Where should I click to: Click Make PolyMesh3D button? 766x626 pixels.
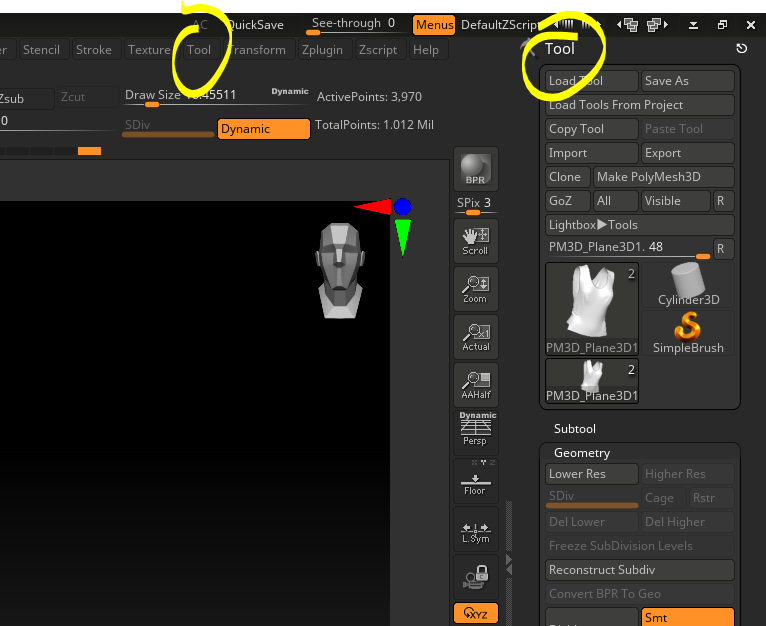coord(663,177)
